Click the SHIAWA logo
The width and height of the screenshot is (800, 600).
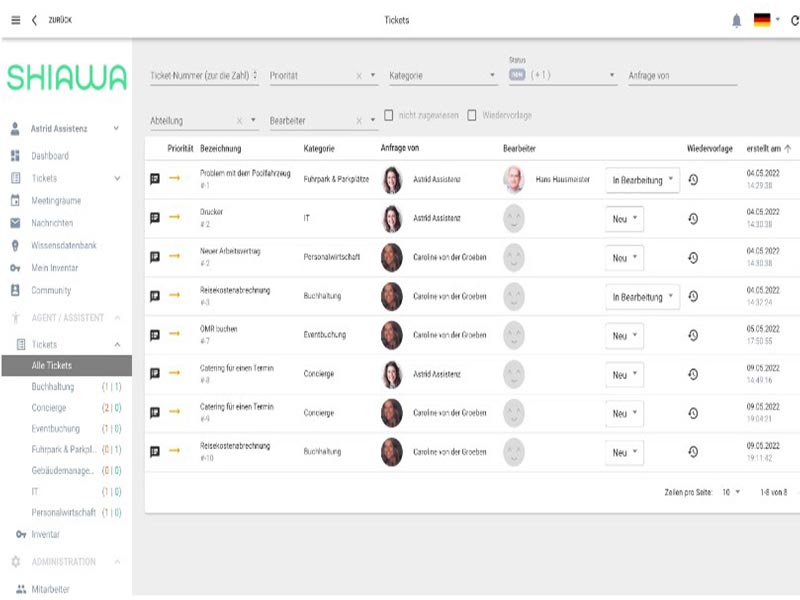(66, 78)
